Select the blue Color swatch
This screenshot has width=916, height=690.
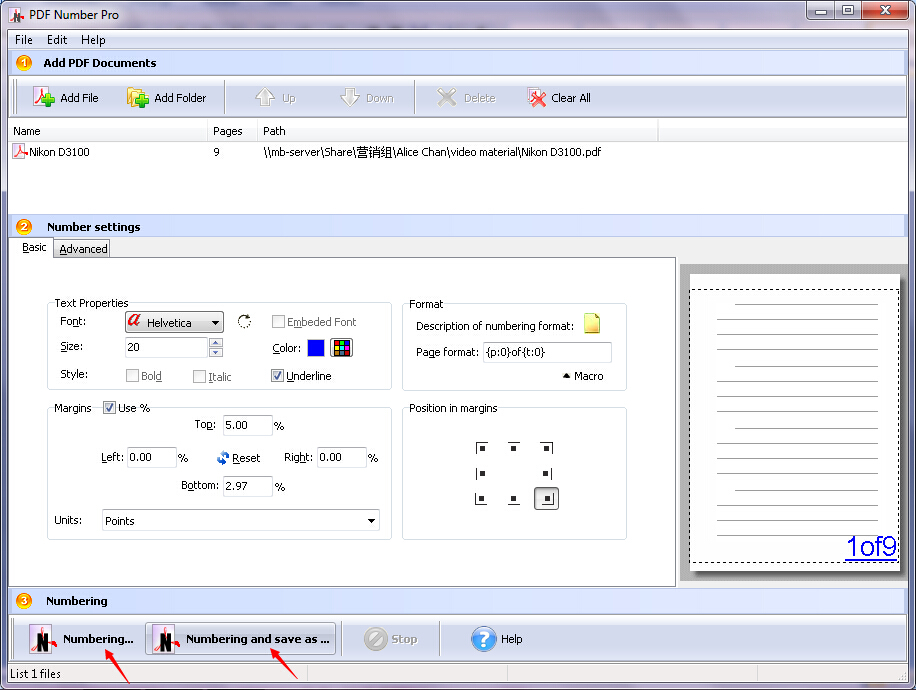pos(316,348)
